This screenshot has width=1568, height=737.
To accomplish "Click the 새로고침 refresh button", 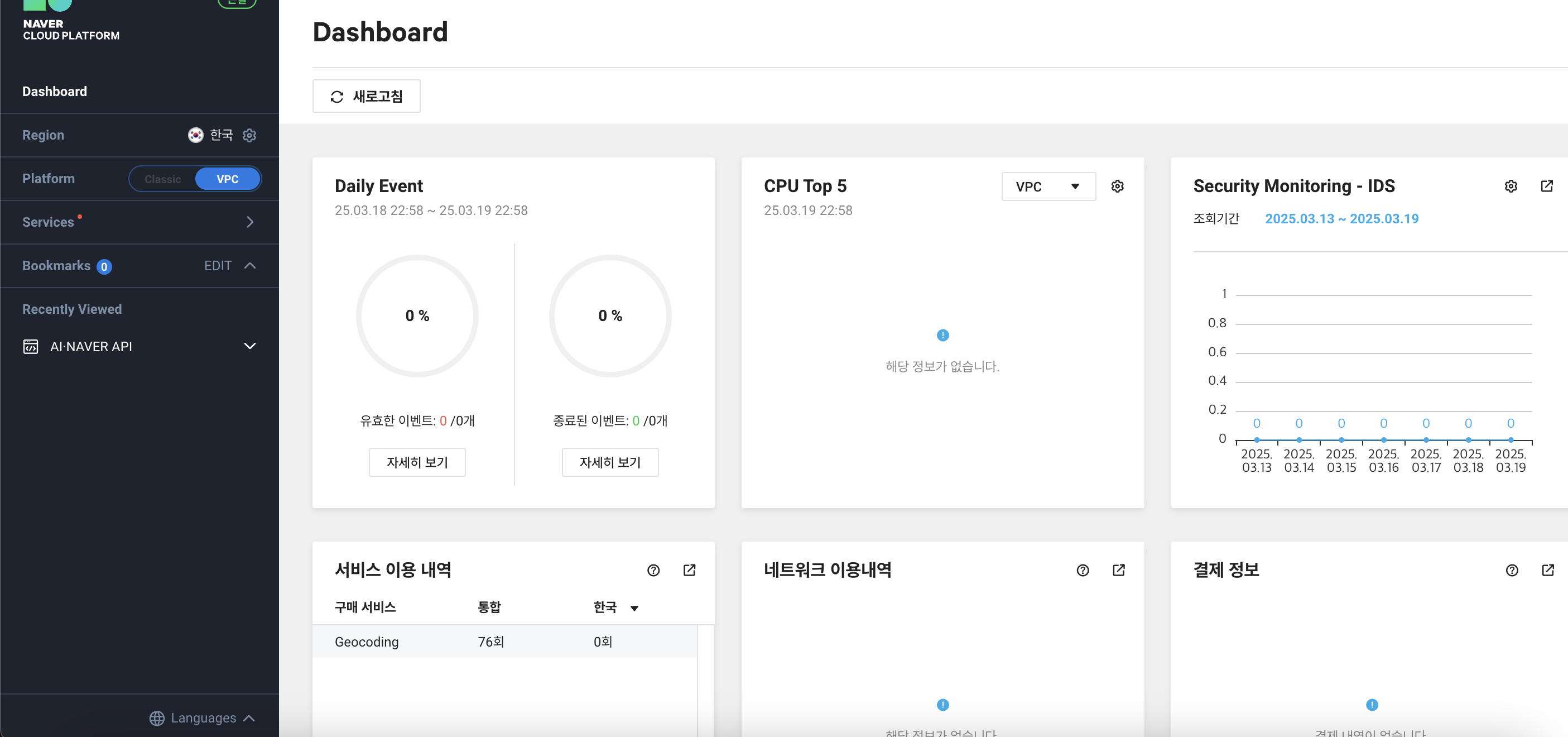I will 367,96.
